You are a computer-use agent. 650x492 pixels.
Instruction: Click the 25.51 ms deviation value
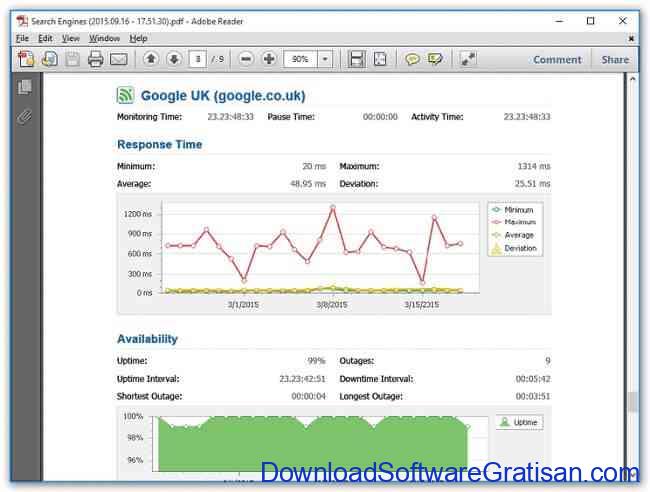pos(532,184)
